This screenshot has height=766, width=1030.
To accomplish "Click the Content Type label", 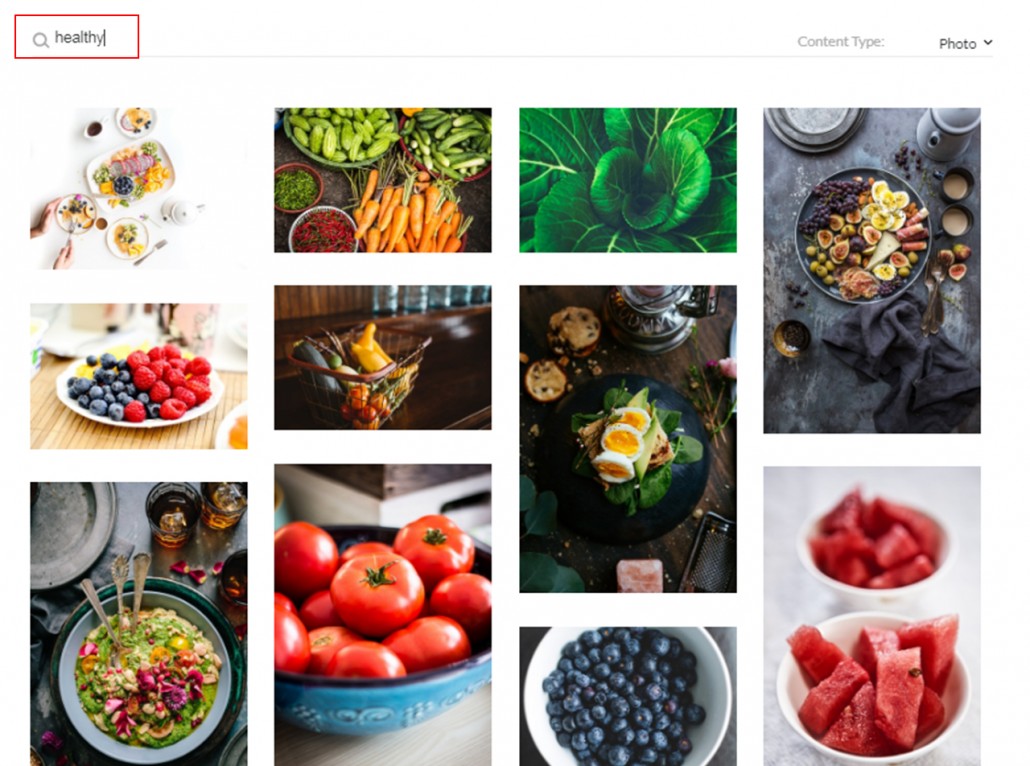I will 840,41.
